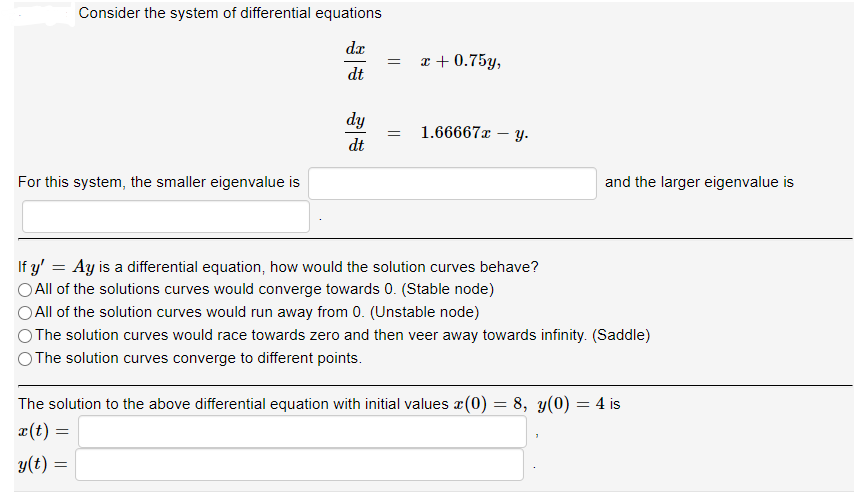Image resolution: width=854 pixels, height=493 pixels.
Task: Click the 'race towards zero' option text
Action: pos(343,335)
